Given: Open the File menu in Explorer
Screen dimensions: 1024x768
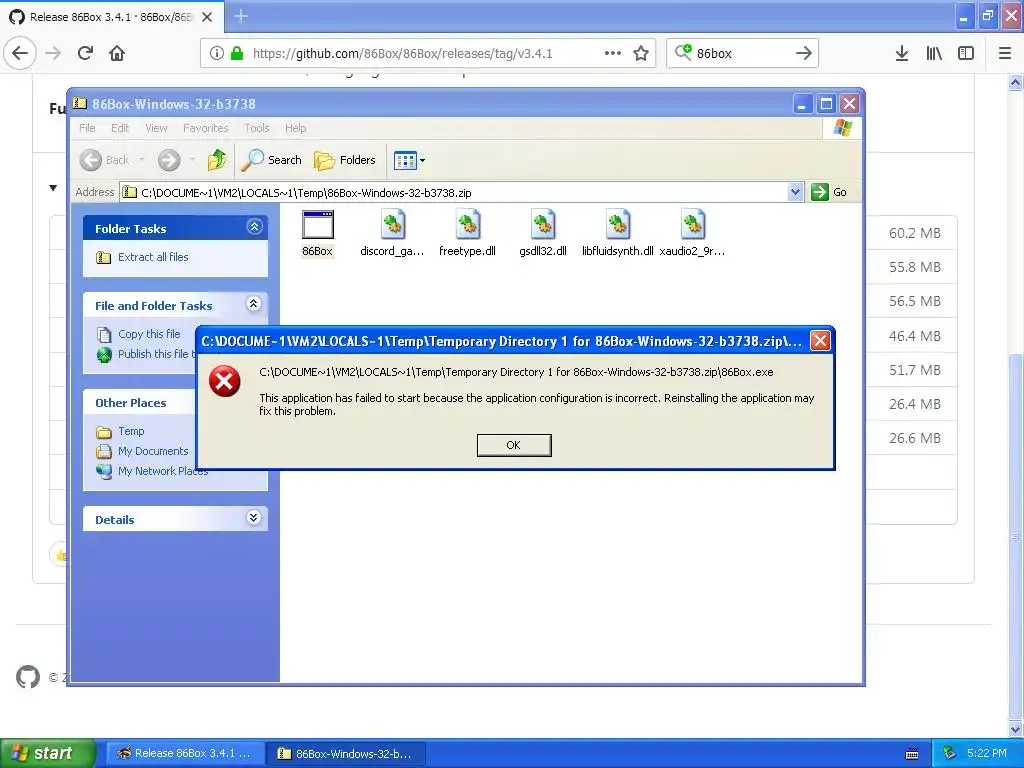Looking at the screenshot, I should pyautogui.click(x=88, y=128).
